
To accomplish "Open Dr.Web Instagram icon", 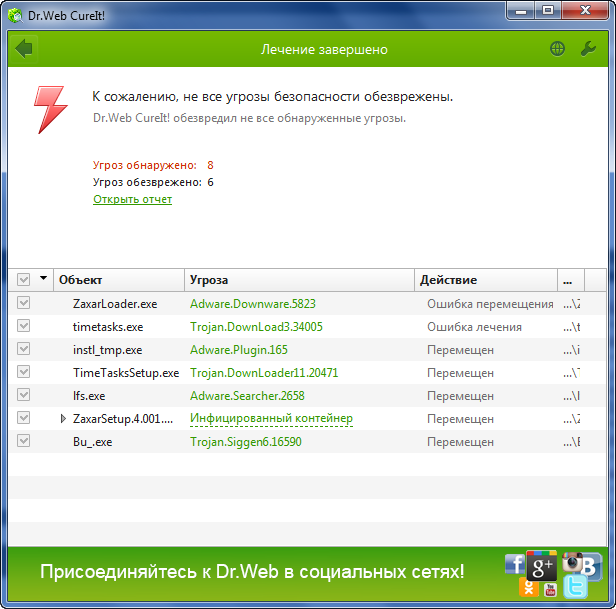I will (572, 562).
